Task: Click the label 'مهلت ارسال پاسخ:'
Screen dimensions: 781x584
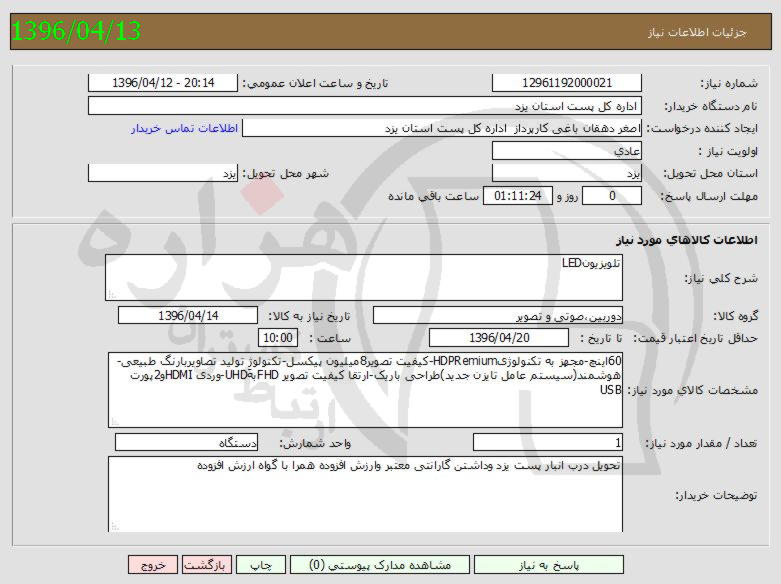Action: click(709, 196)
